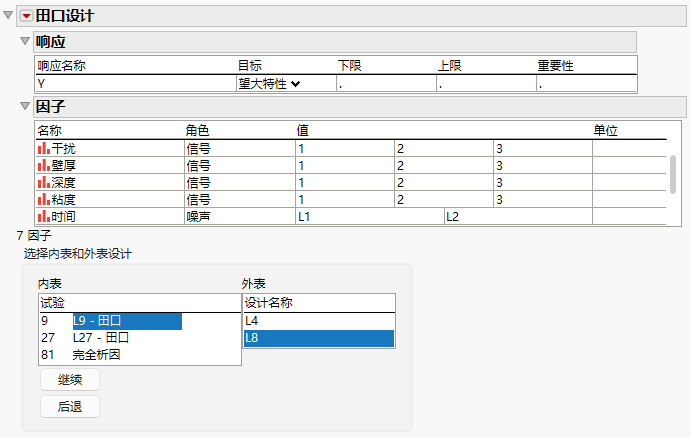Click value 2 in the 粘度 row
Viewport: 691px width, 438px height.
pos(444,200)
